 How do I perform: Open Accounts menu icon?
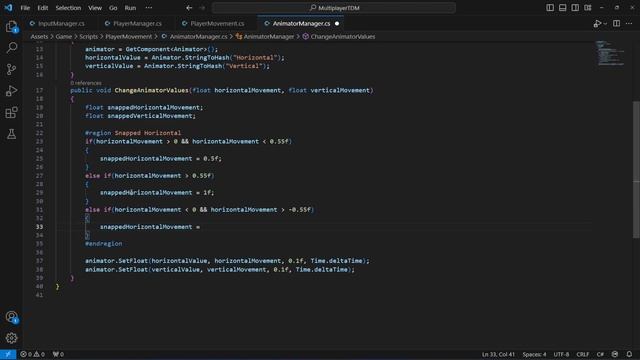11,317
